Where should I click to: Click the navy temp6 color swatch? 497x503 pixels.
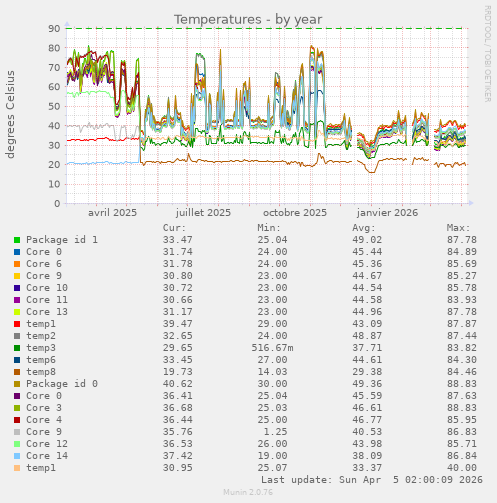17,360
